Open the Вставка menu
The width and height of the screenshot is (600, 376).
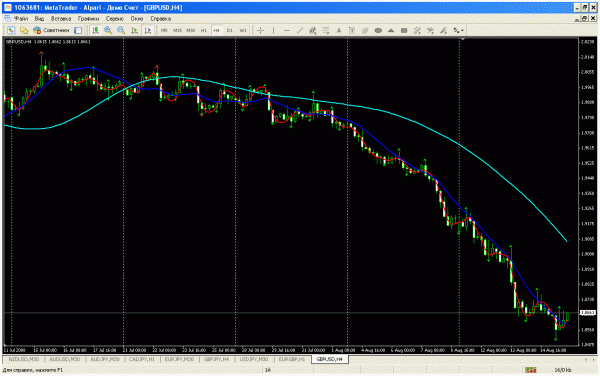point(61,18)
